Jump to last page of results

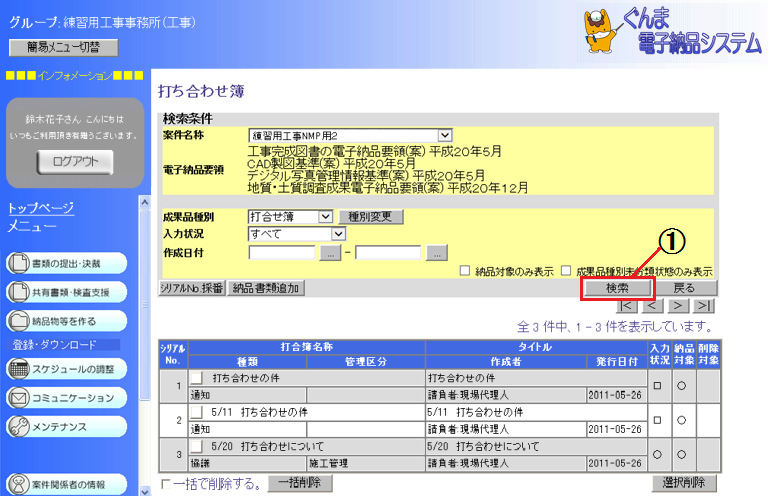coord(704,306)
